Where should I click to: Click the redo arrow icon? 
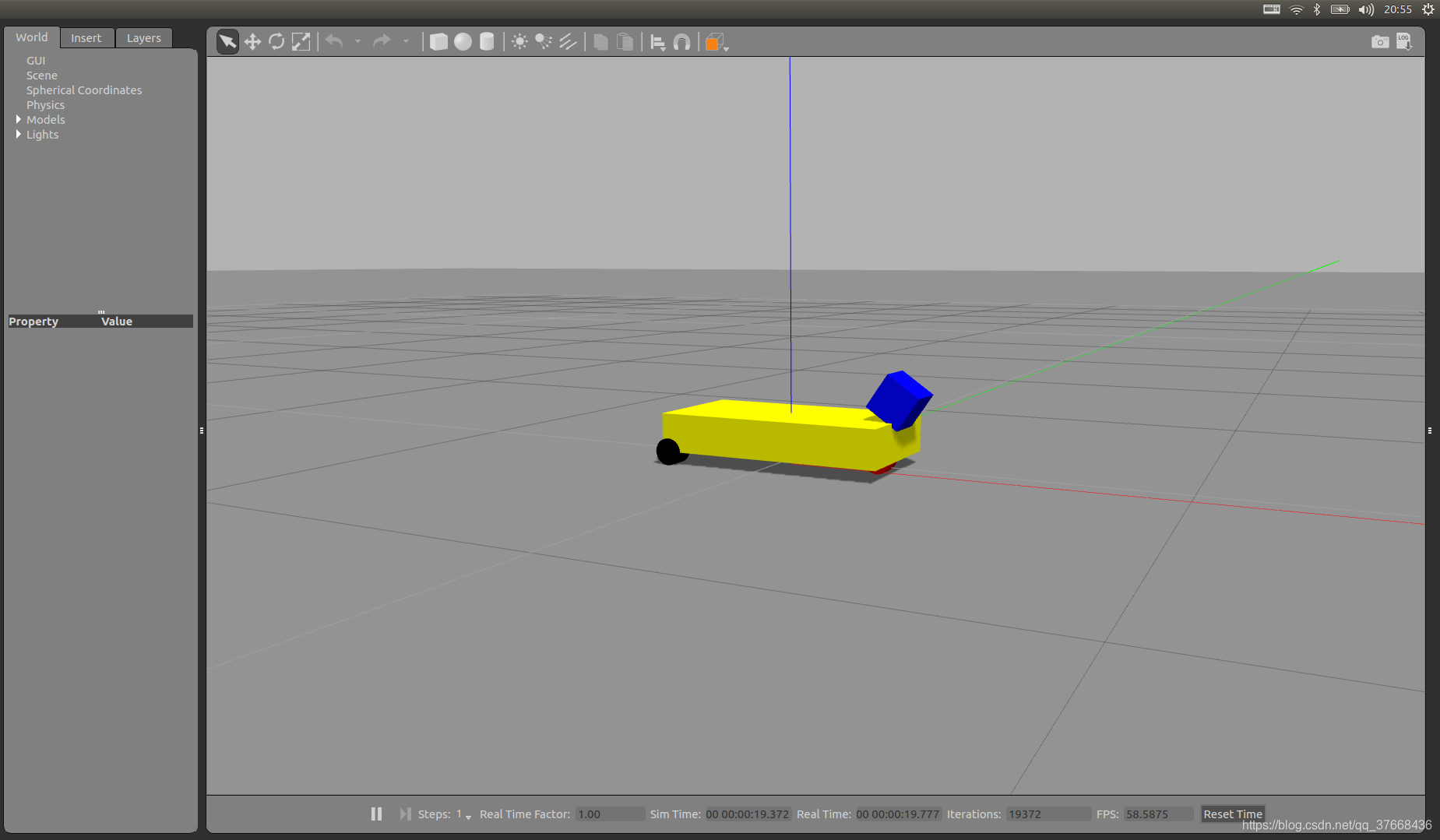[x=382, y=41]
